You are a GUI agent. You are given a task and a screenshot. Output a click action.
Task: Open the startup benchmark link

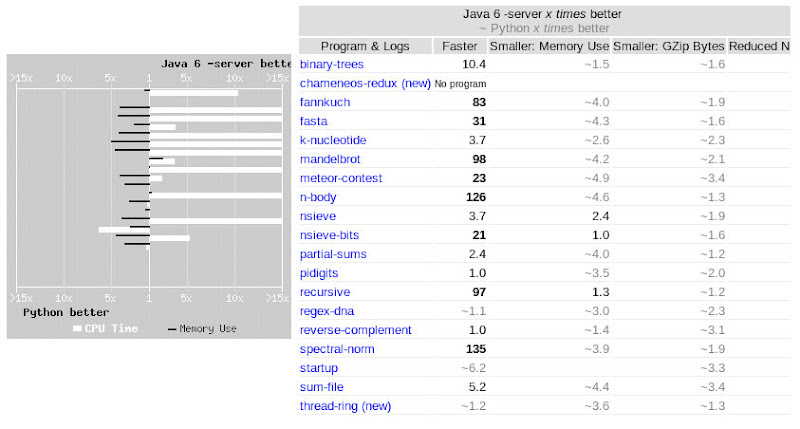pyautogui.click(x=319, y=368)
